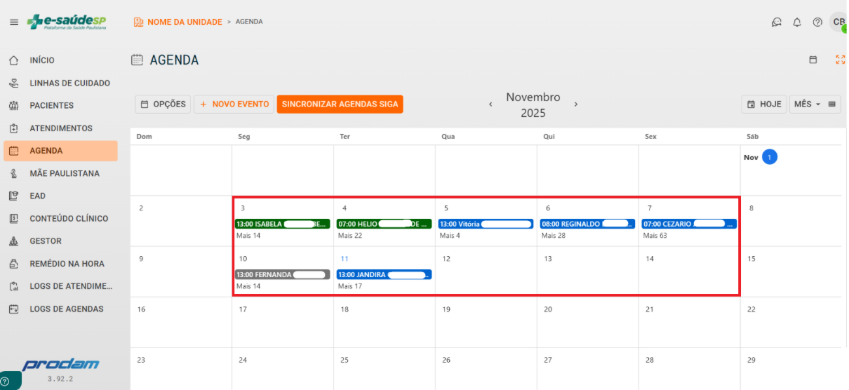Open the 13:00 Vitória event
Image resolution: width=849 pixels, height=390 pixels.
coord(486,224)
